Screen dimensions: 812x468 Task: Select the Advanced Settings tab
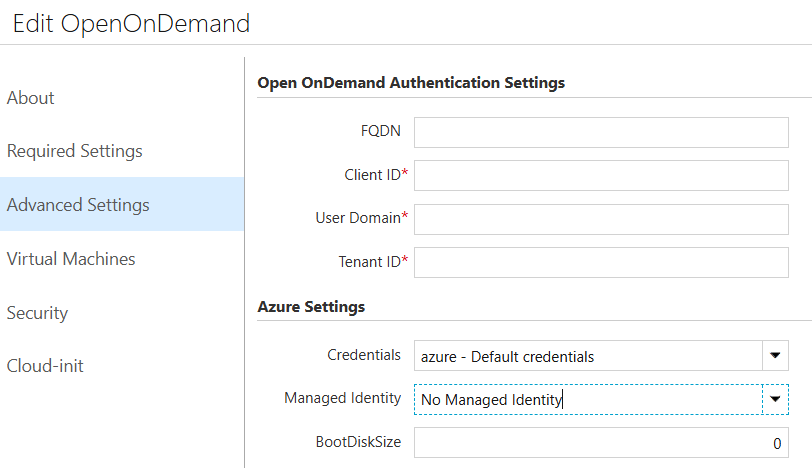point(78,205)
